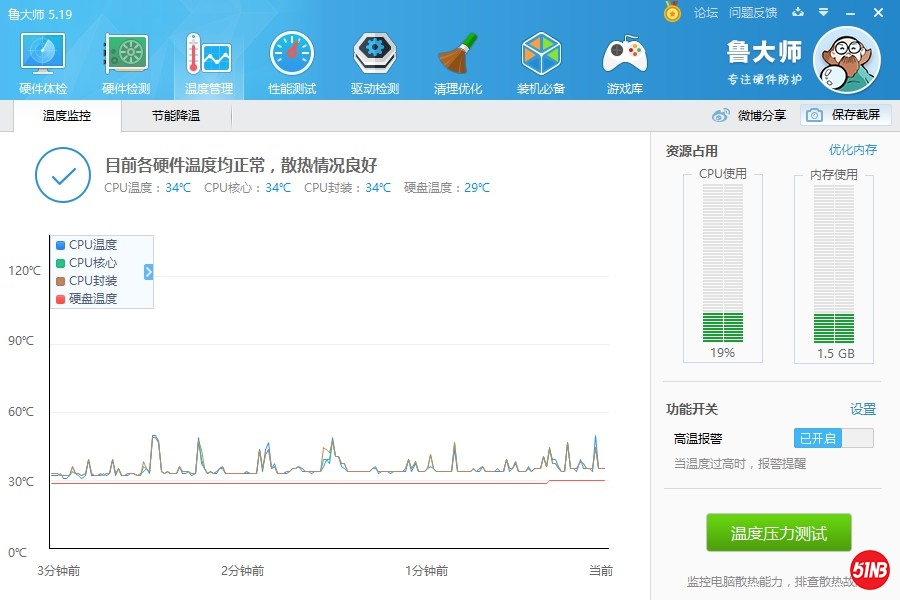Click the 优化内存 optimize memory link
This screenshot has height=600, width=900.
[852, 150]
